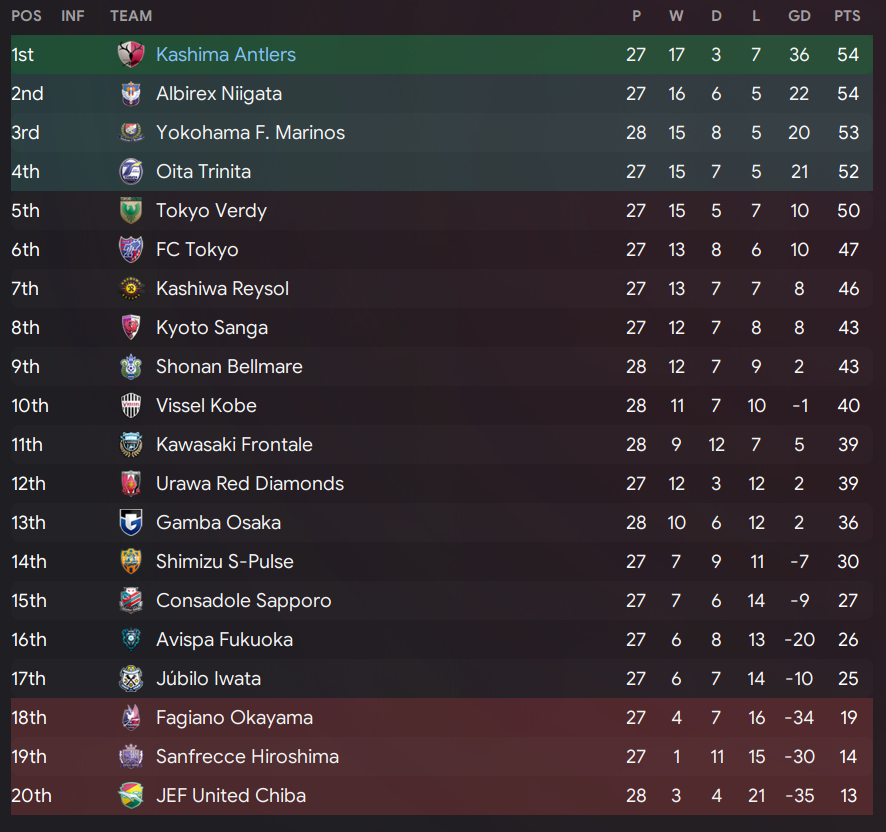Click the POS column header
The height and width of the screenshot is (832, 886).
click(27, 16)
